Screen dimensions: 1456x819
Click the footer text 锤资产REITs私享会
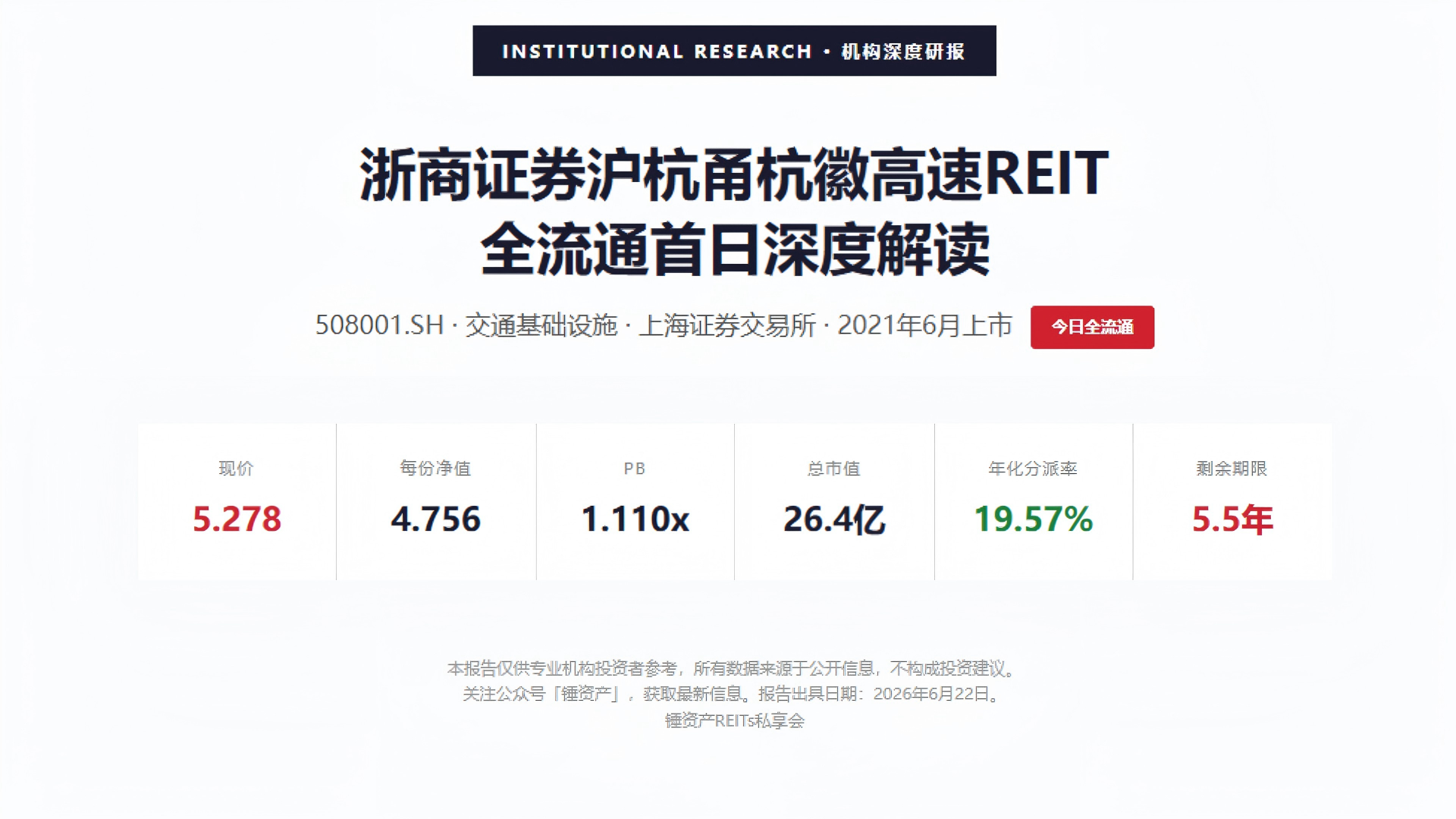click(734, 720)
